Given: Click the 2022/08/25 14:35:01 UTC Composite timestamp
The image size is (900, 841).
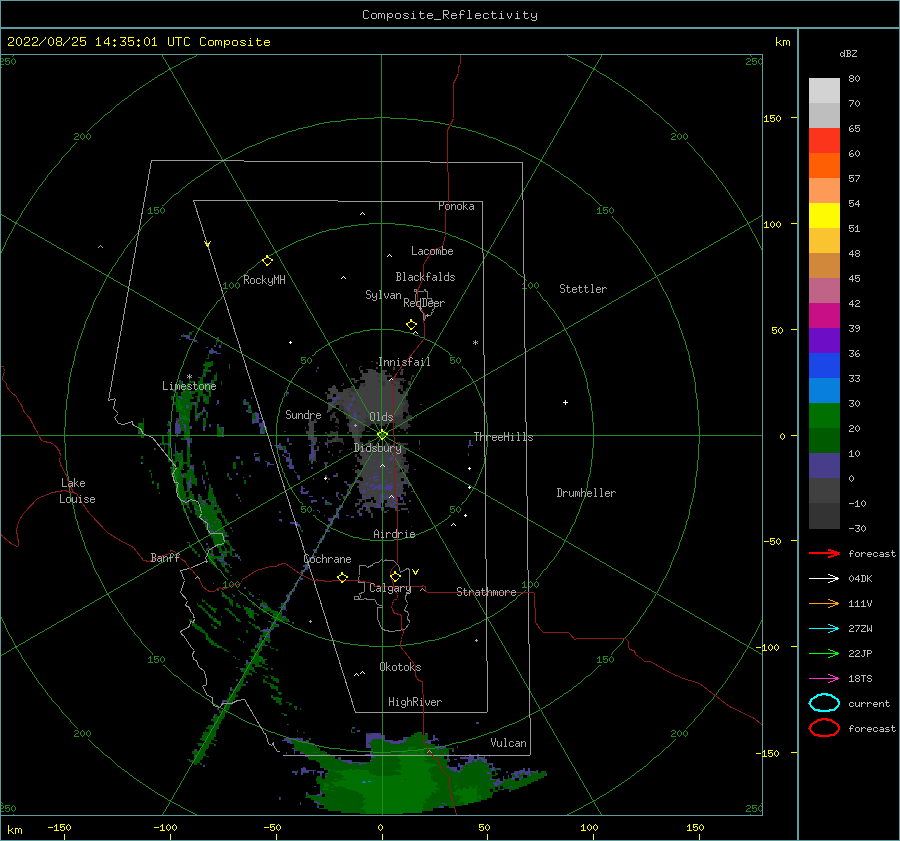Looking at the screenshot, I should 138,42.
